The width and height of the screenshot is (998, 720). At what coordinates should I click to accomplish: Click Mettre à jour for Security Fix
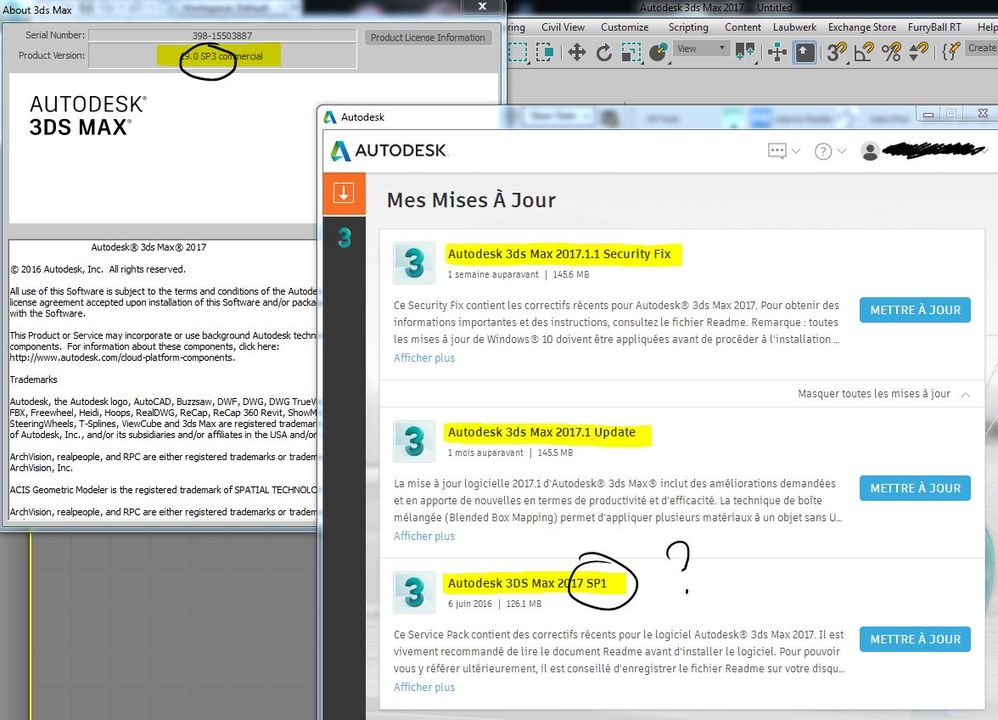point(915,310)
